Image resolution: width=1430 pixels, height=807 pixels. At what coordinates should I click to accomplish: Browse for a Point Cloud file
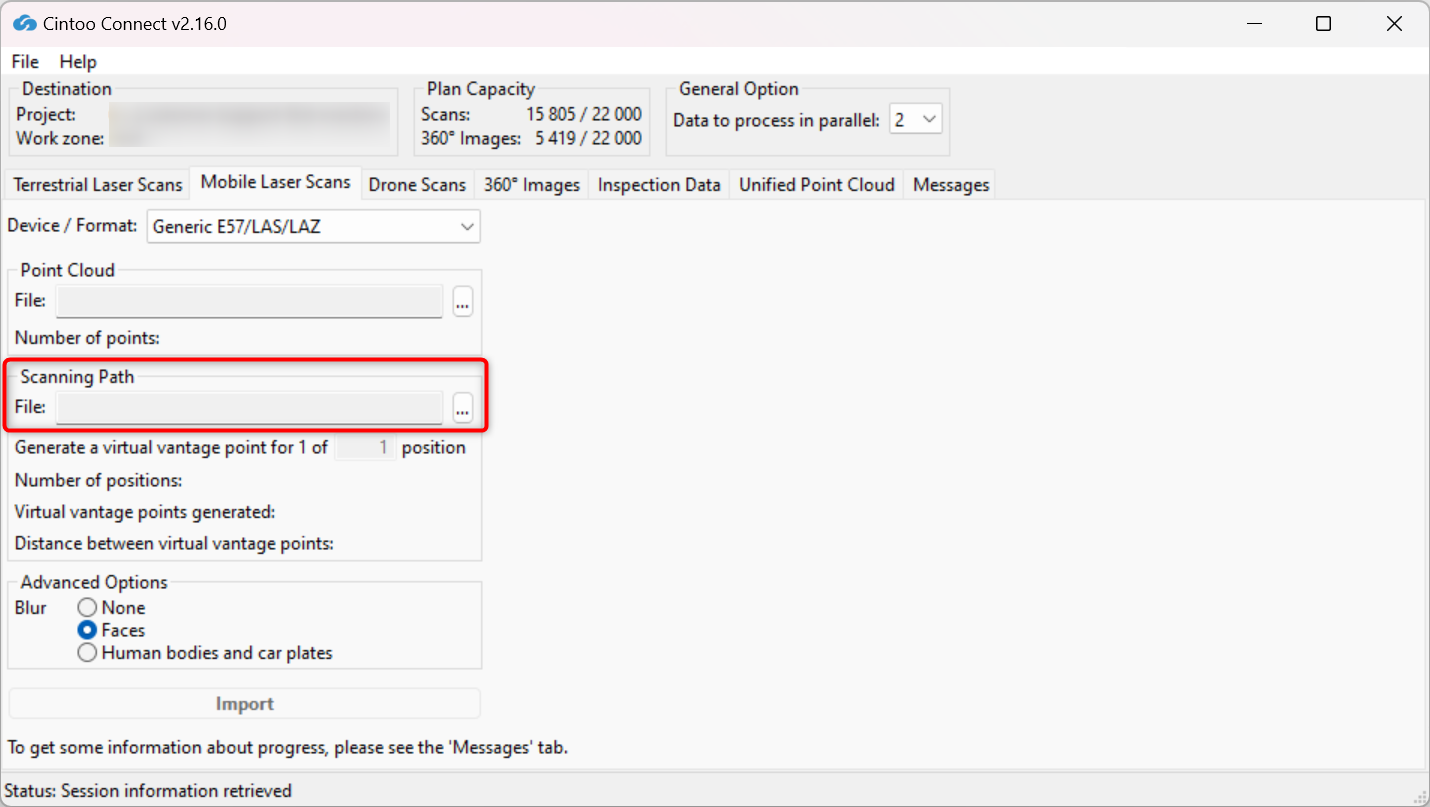pyautogui.click(x=462, y=301)
